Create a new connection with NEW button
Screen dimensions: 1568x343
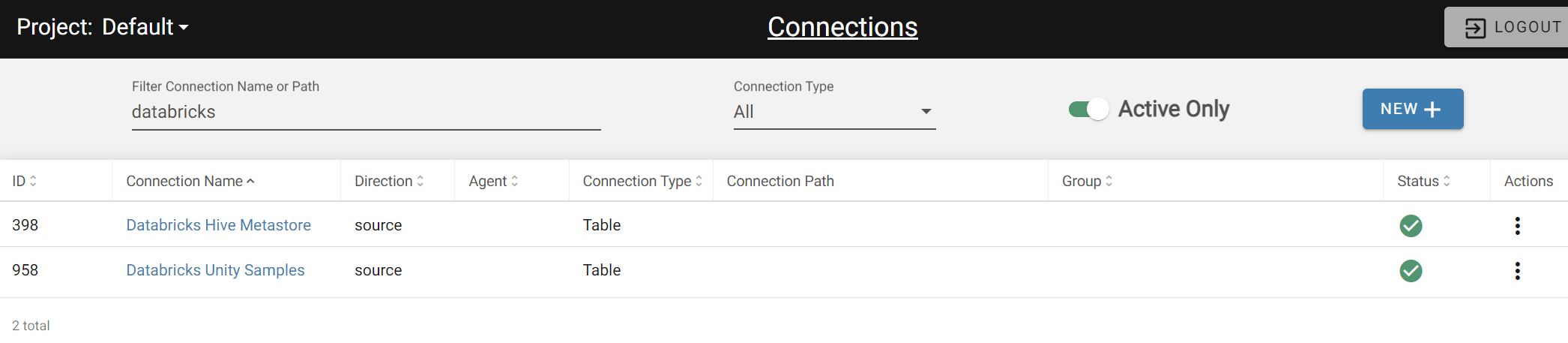pyautogui.click(x=1413, y=109)
